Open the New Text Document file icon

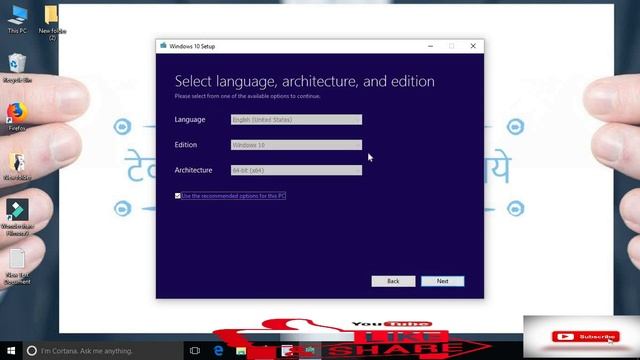coord(17,266)
